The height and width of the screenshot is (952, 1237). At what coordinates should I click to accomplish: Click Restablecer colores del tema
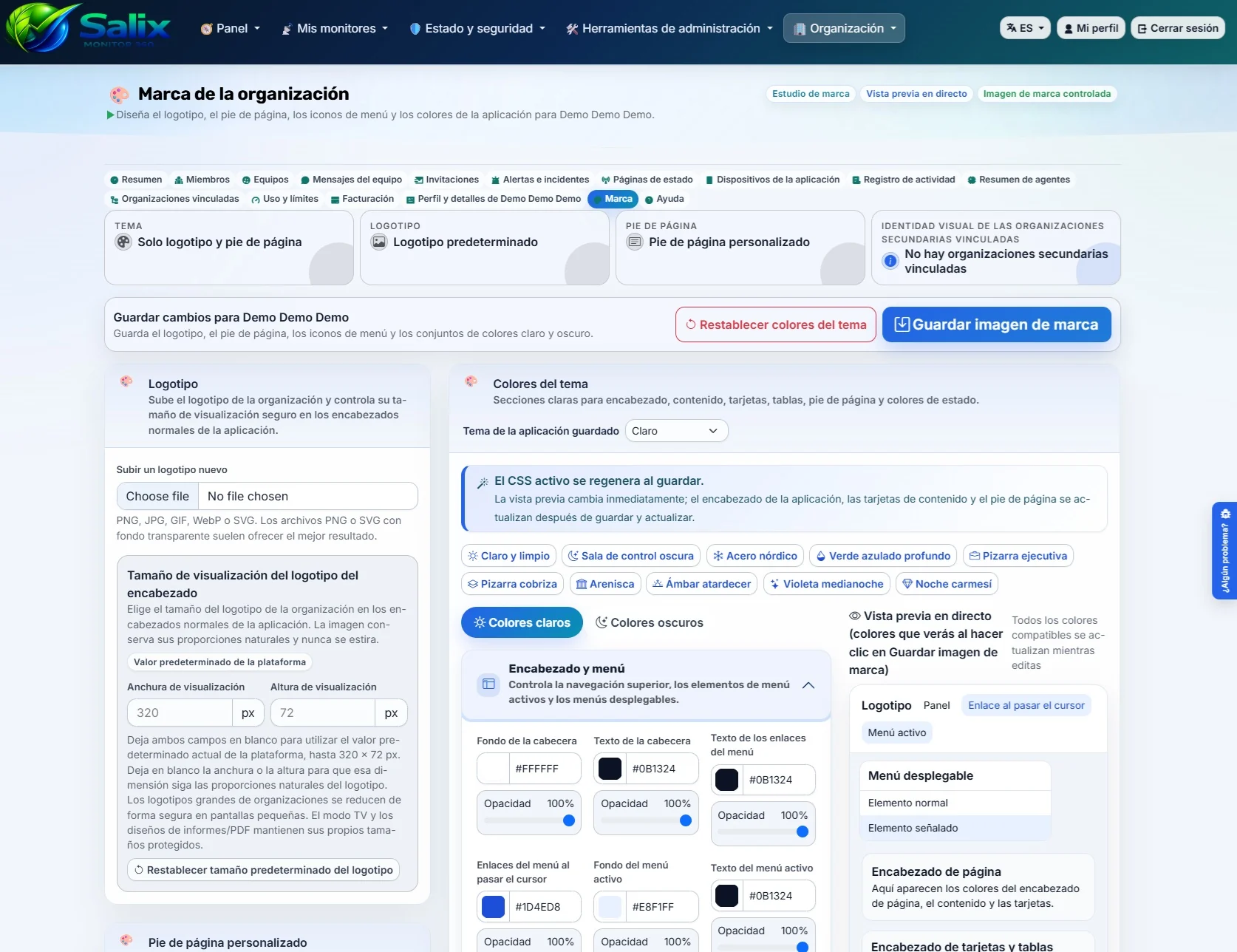pos(775,324)
